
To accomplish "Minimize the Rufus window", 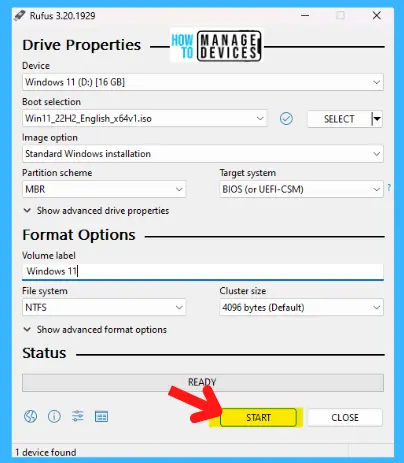I will (x=305, y=15).
